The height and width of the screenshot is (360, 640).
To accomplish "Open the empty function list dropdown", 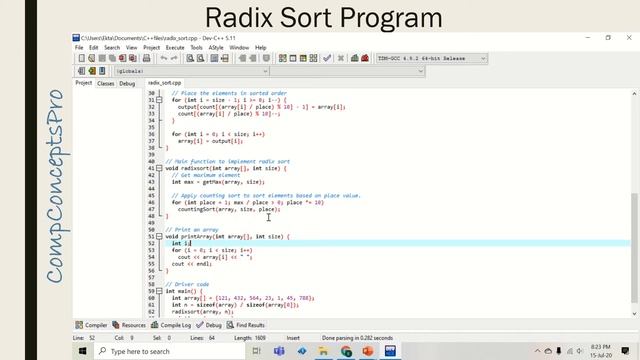I will click(x=347, y=71).
